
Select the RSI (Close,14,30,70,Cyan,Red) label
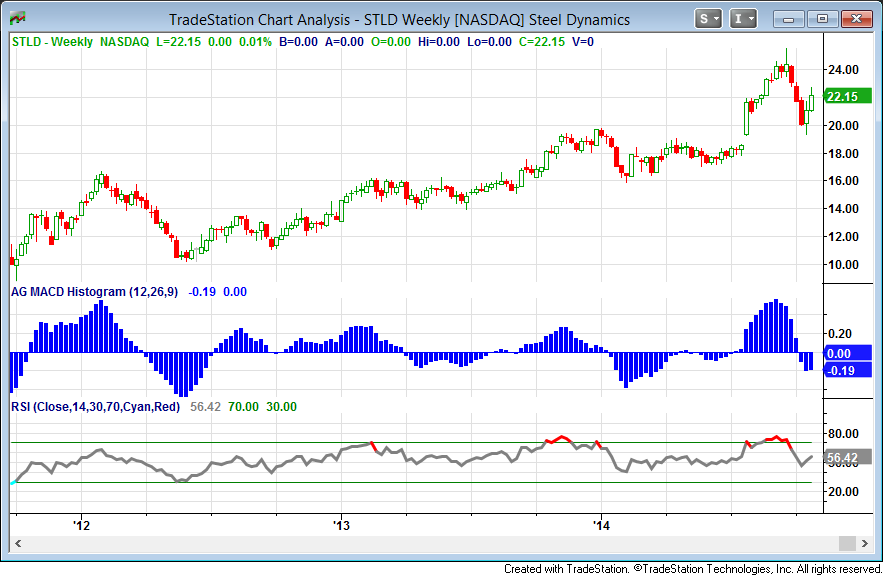click(96, 407)
